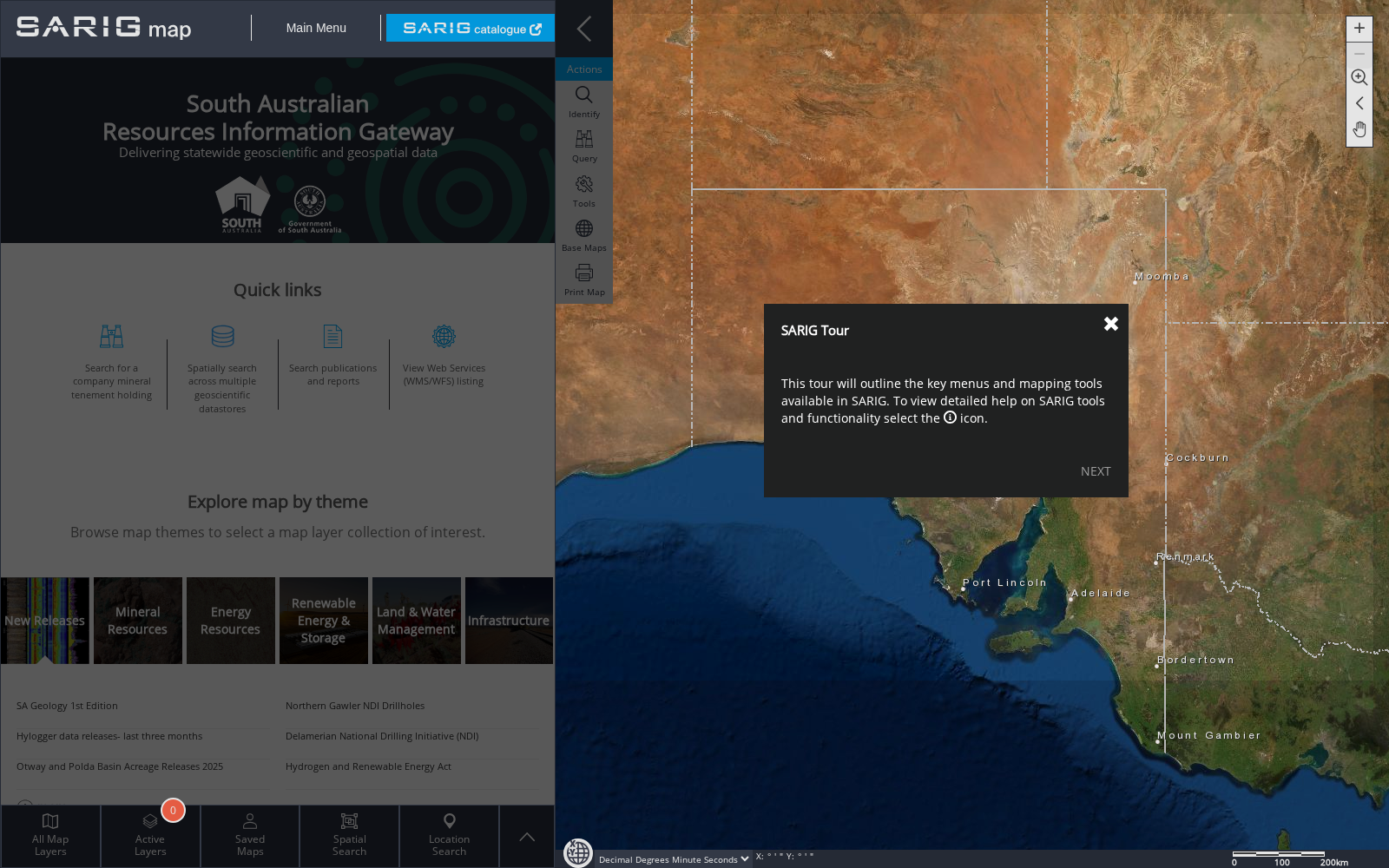The image size is (1389, 868).
Task: Open company mineral tenement search quick link
Action: 111,362
